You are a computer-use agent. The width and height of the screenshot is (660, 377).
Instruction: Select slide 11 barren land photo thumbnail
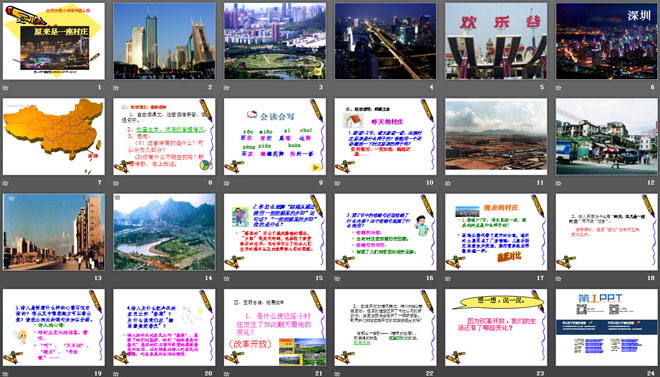(x=496, y=137)
